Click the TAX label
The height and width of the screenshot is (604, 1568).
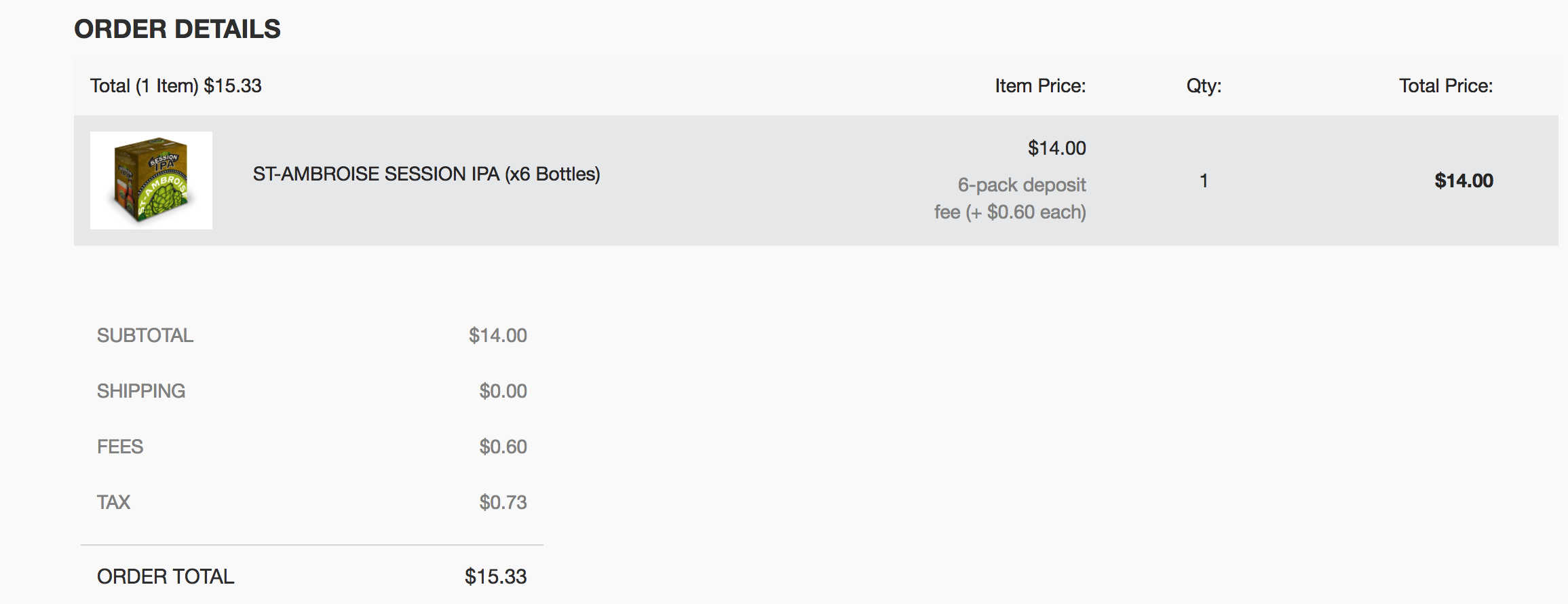pyautogui.click(x=113, y=502)
